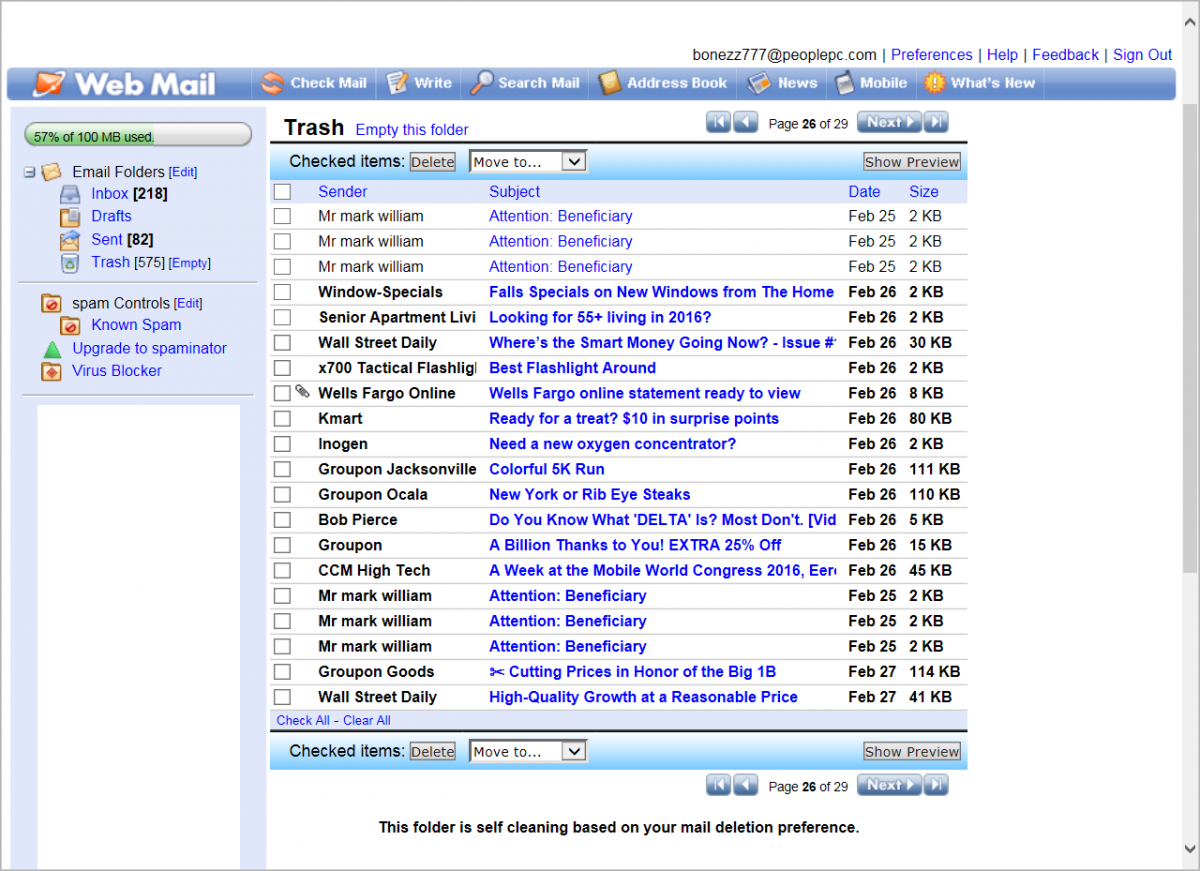
Task: Select the Groupon Goods message checkbox
Action: coord(282,672)
